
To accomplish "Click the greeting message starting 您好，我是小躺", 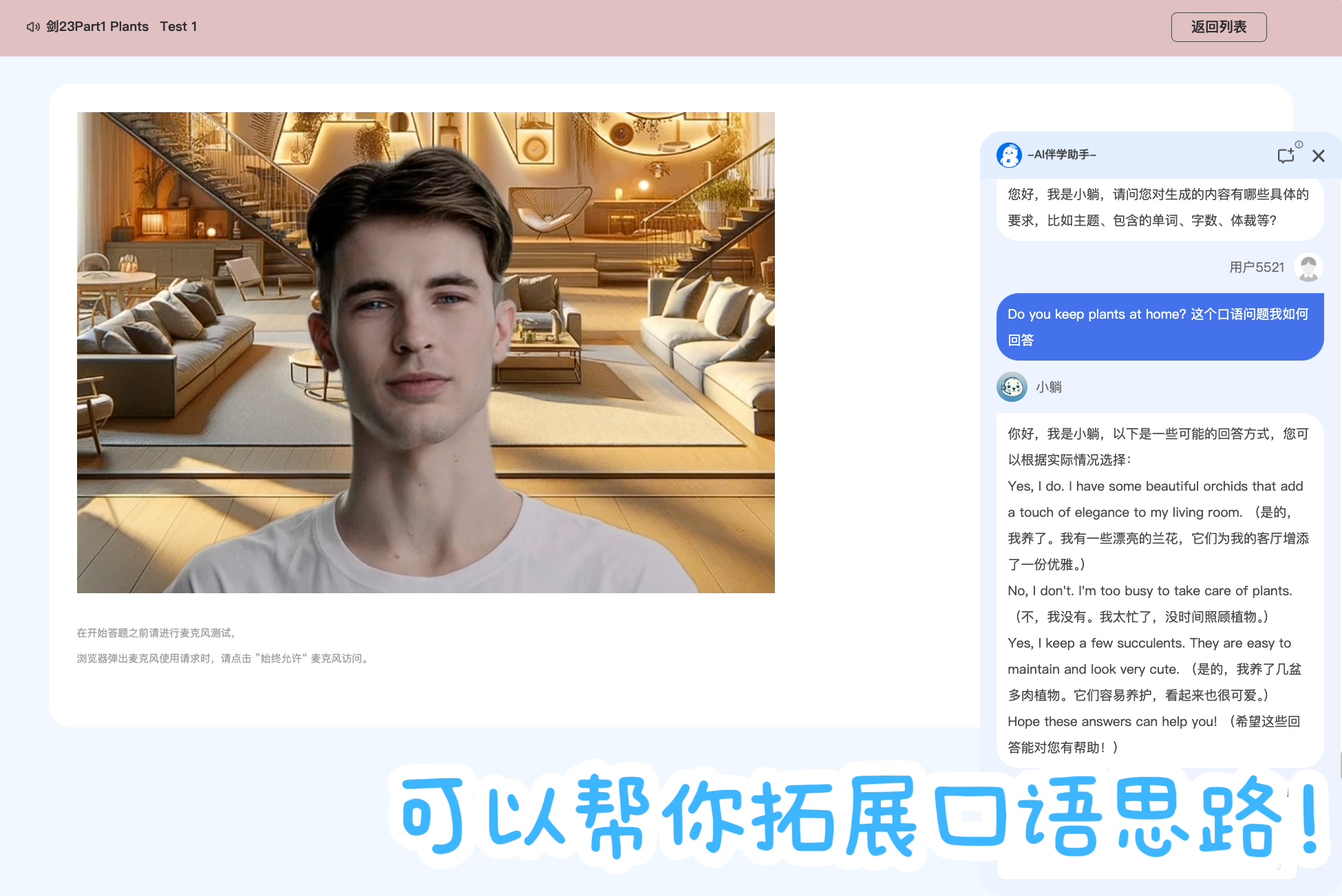I will 1160,207.
